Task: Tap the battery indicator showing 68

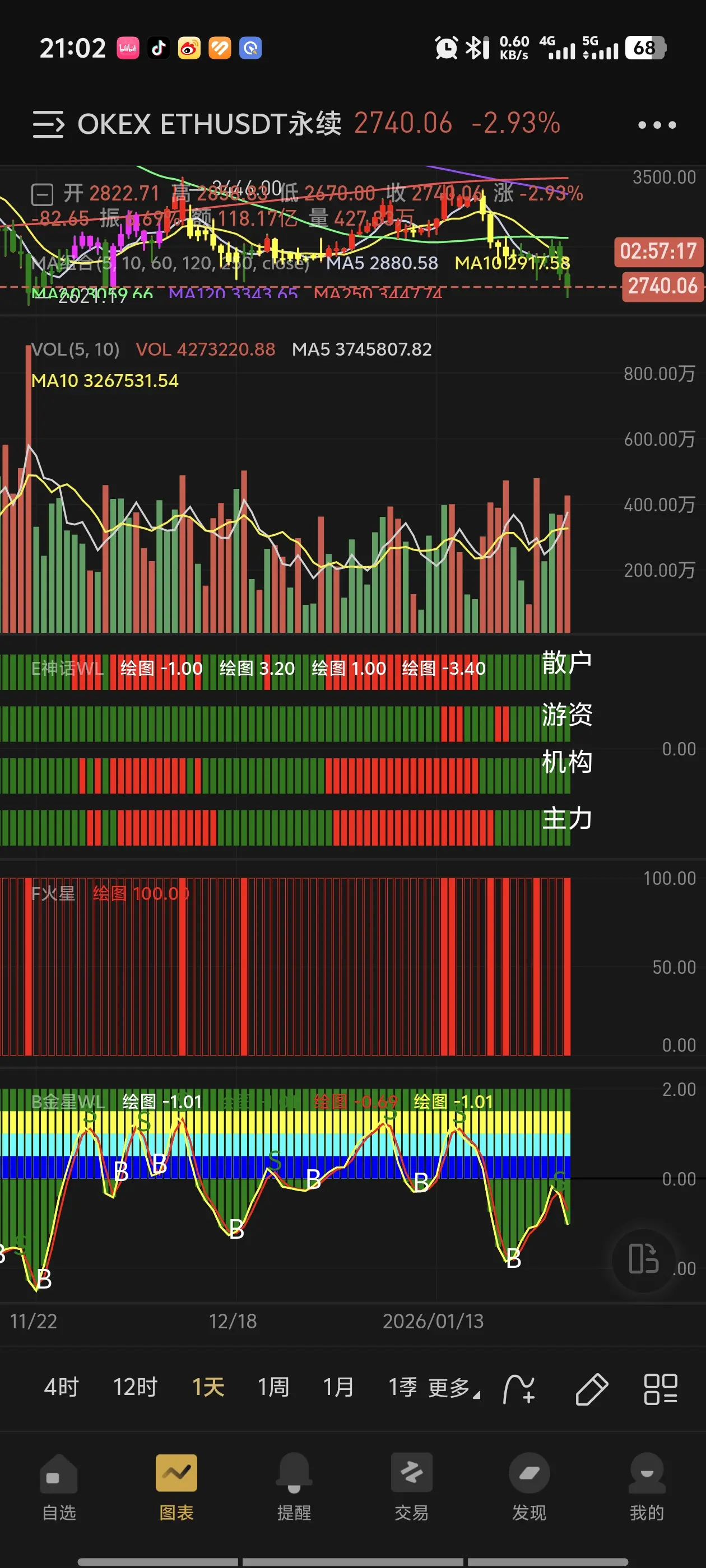Action: pos(645,48)
